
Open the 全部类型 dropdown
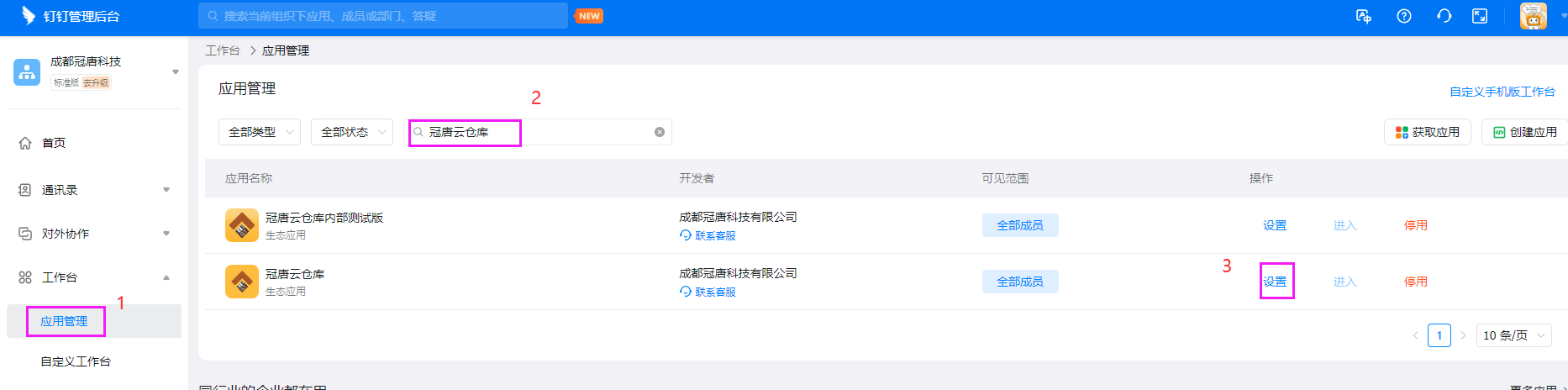(260, 132)
